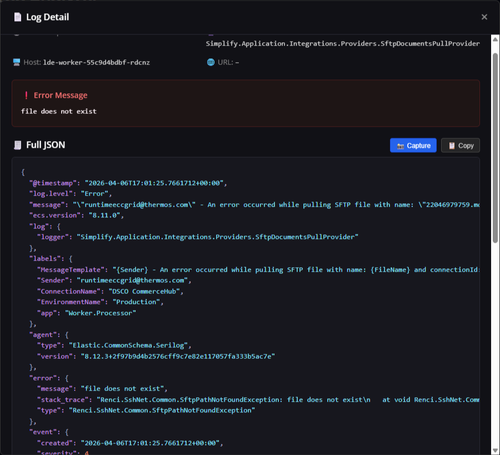
Task: Click the "ConnectionName" DSCO CommerceHub line
Action: (x=110, y=291)
